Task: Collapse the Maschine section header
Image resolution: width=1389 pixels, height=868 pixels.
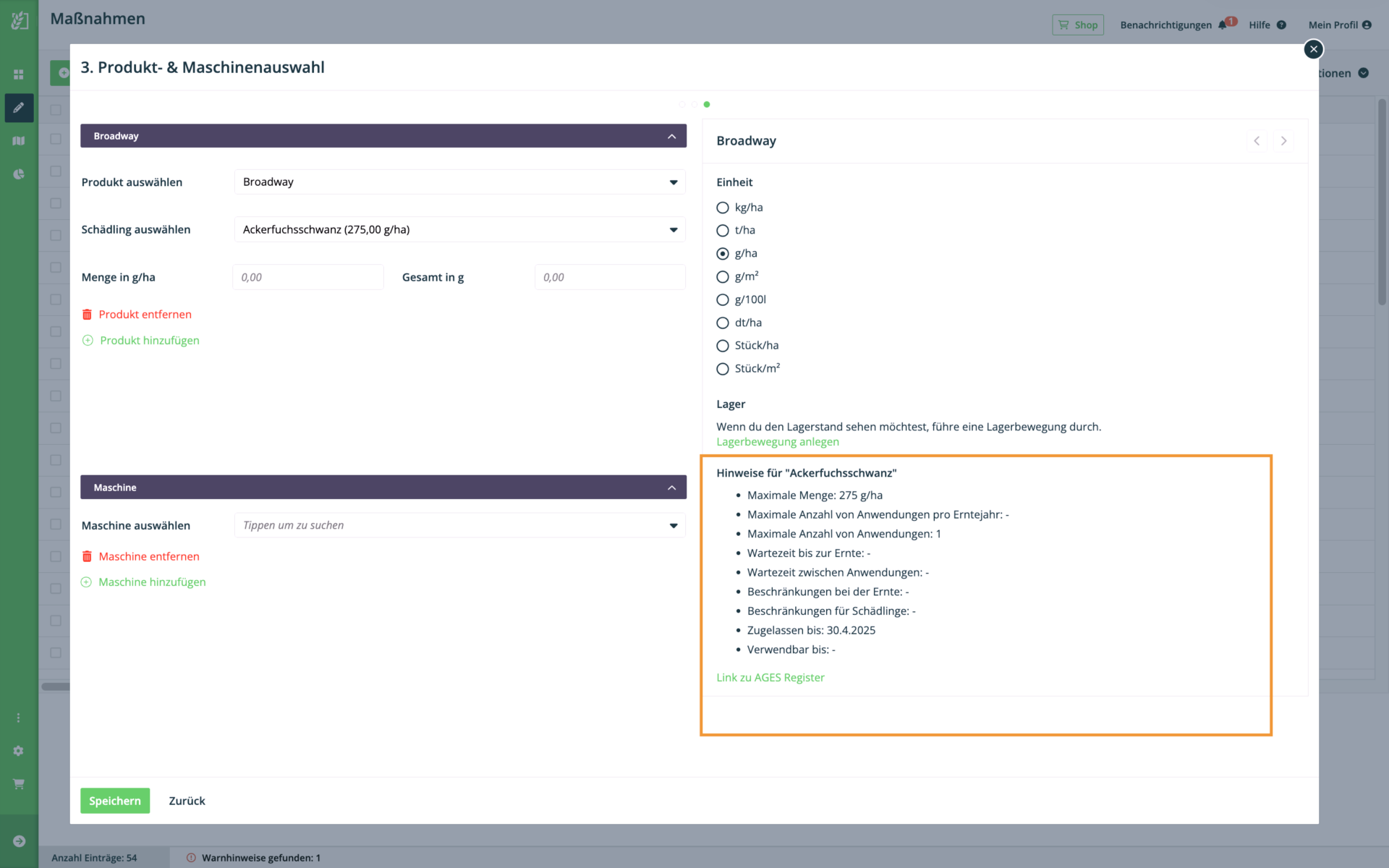Action: pos(383,488)
